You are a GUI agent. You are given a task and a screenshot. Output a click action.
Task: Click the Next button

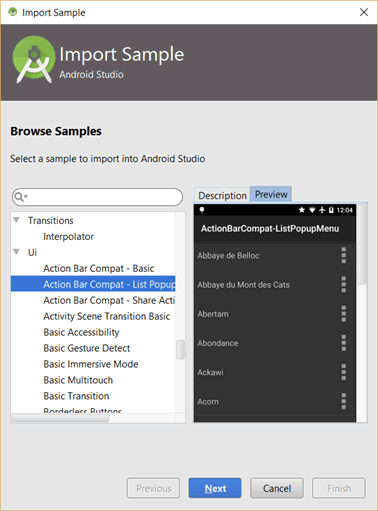click(215, 488)
